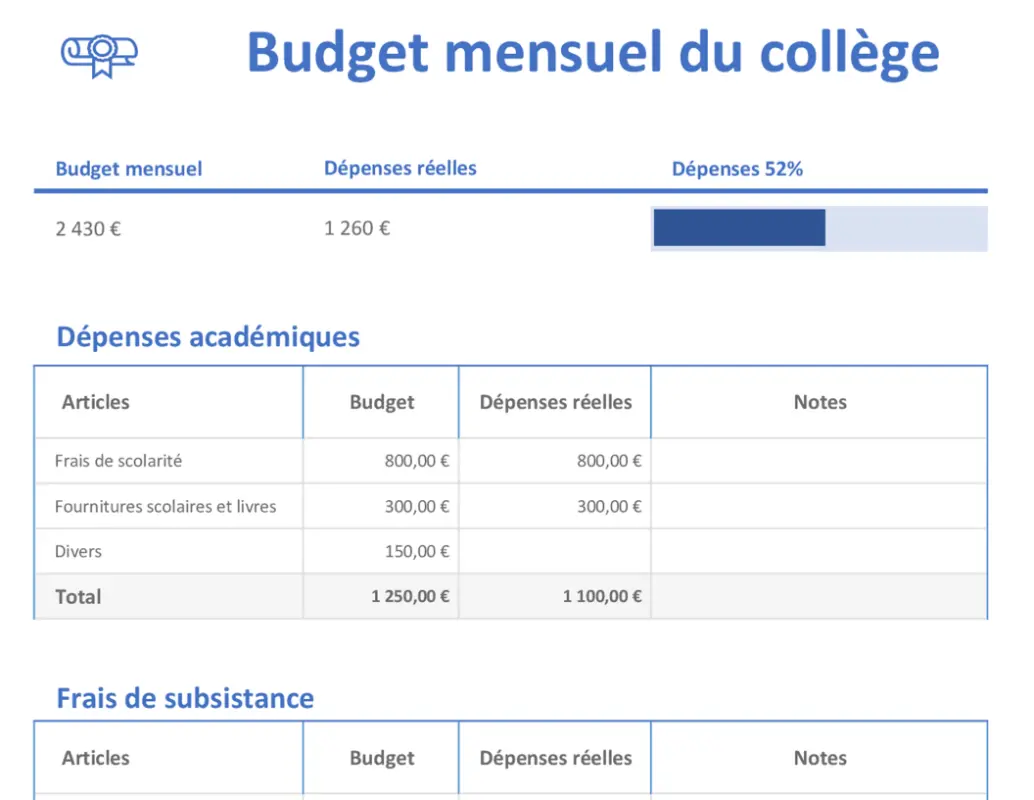The width and height of the screenshot is (1034, 800).
Task: Select the "Divers" row label
Action: click(x=78, y=551)
